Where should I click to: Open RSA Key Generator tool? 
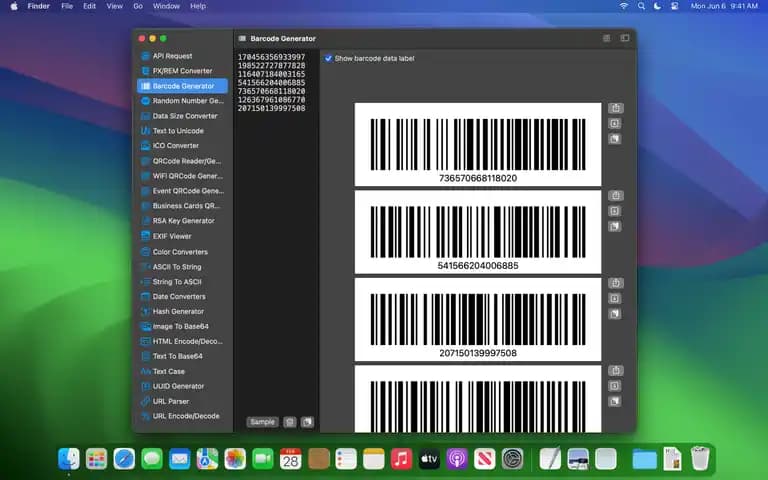tap(182, 221)
